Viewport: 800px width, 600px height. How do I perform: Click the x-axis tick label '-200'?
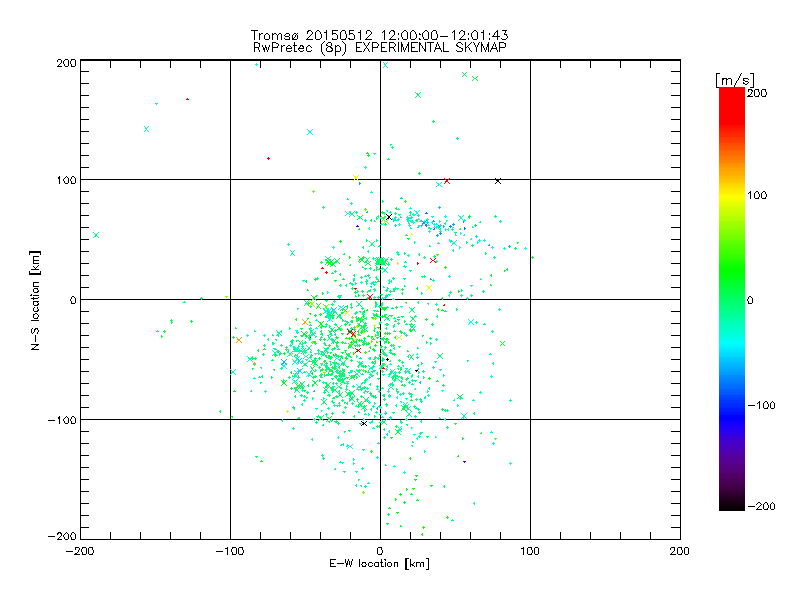[x=80, y=551]
